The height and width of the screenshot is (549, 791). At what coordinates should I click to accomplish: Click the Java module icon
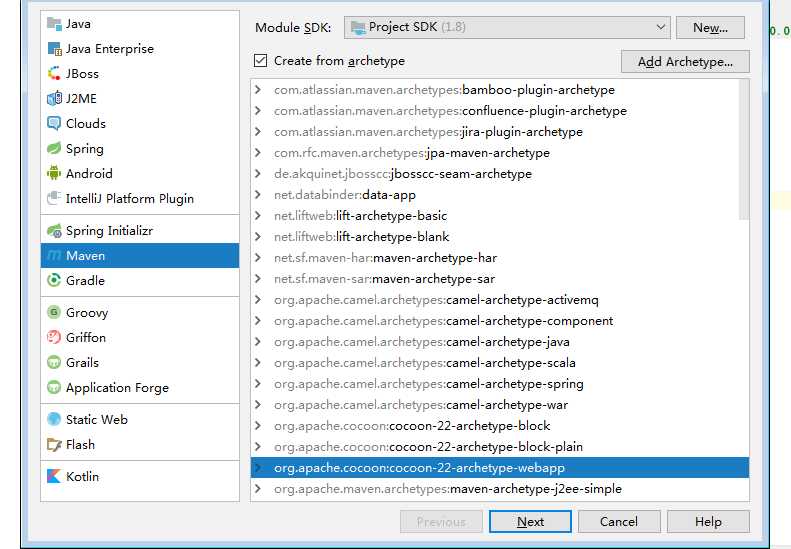[54, 24]
